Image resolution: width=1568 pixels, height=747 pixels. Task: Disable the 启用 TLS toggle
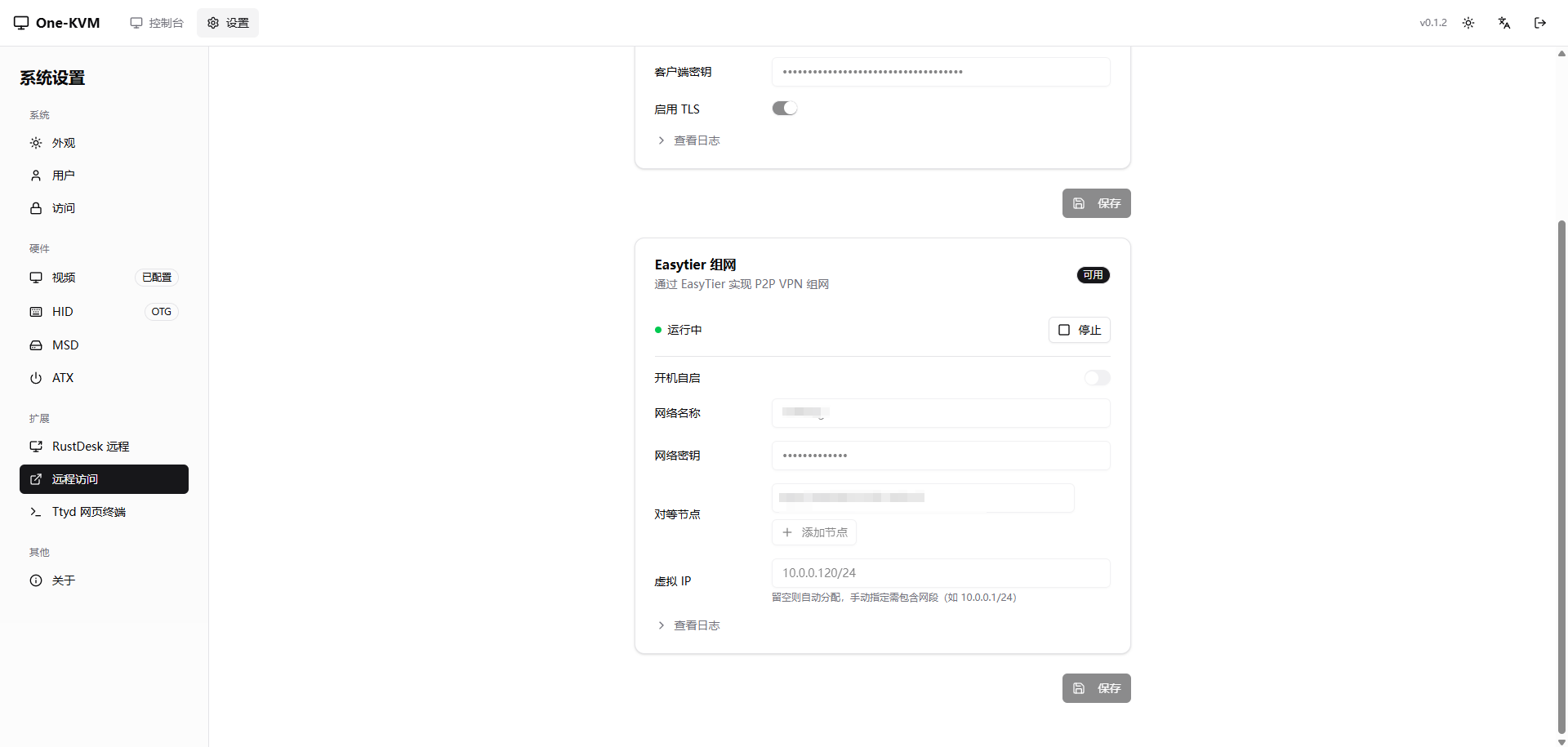[785, 109]
